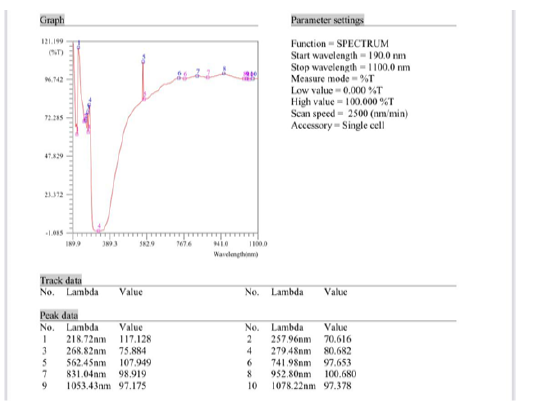
Task: Click peak value '97.378'
Action: 338,386
